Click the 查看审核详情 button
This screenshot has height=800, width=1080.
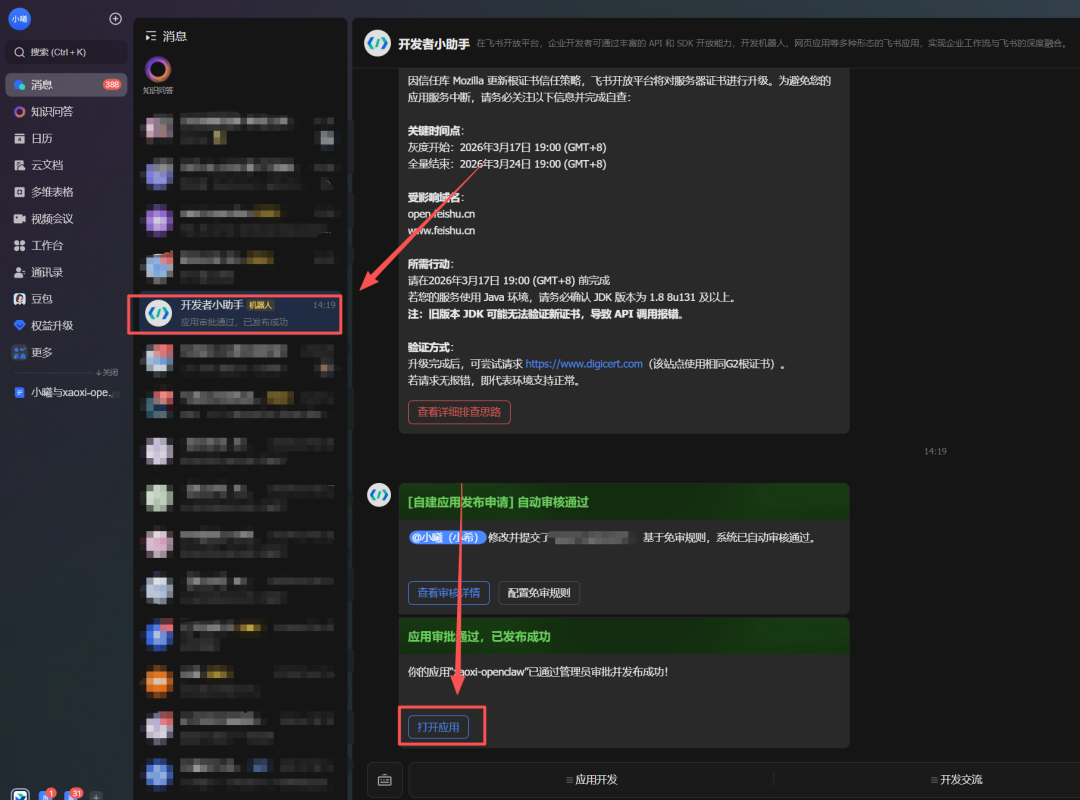click(x=448, y=593)
